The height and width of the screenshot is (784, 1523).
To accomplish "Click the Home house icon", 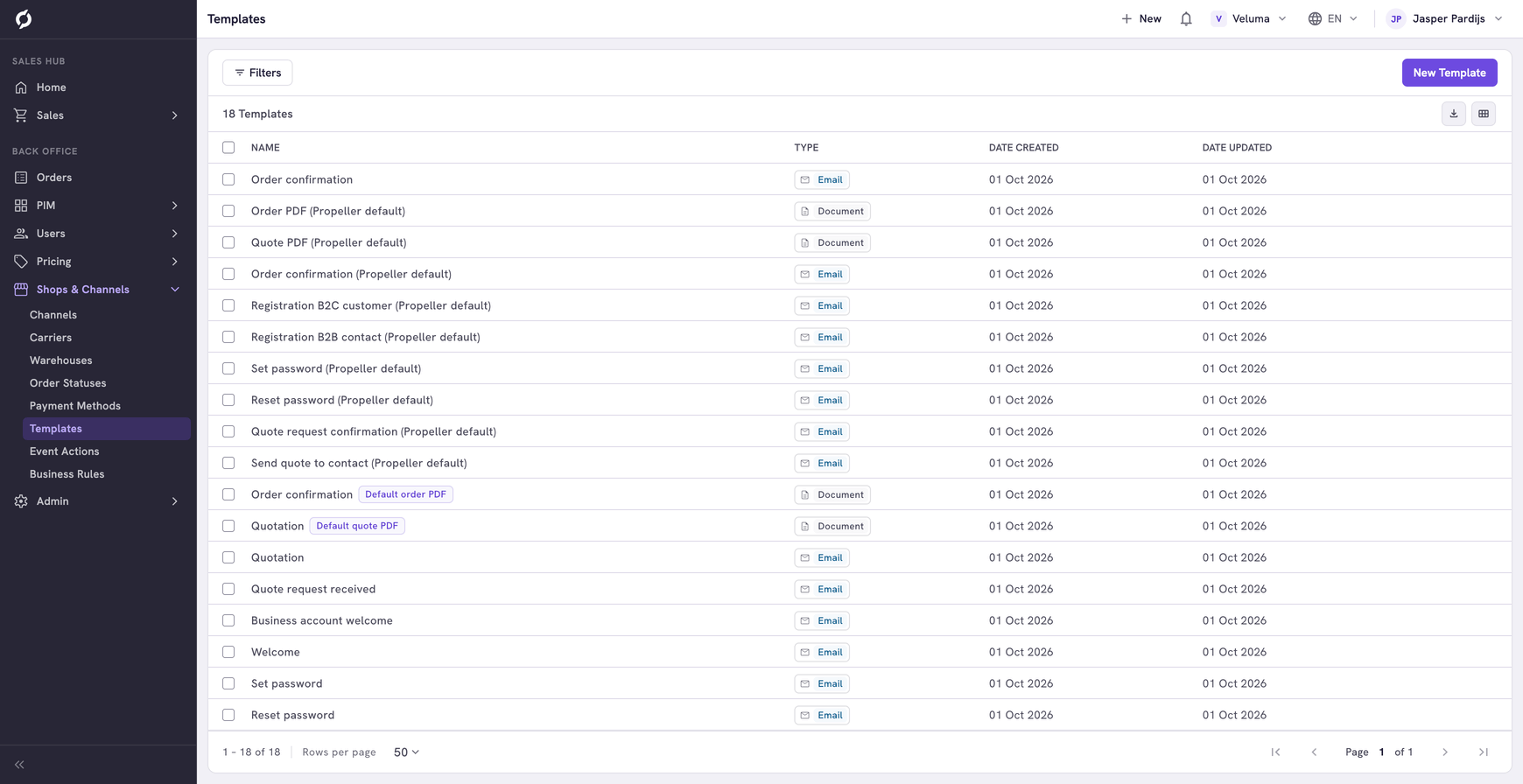I will click(x=21, y=87).
